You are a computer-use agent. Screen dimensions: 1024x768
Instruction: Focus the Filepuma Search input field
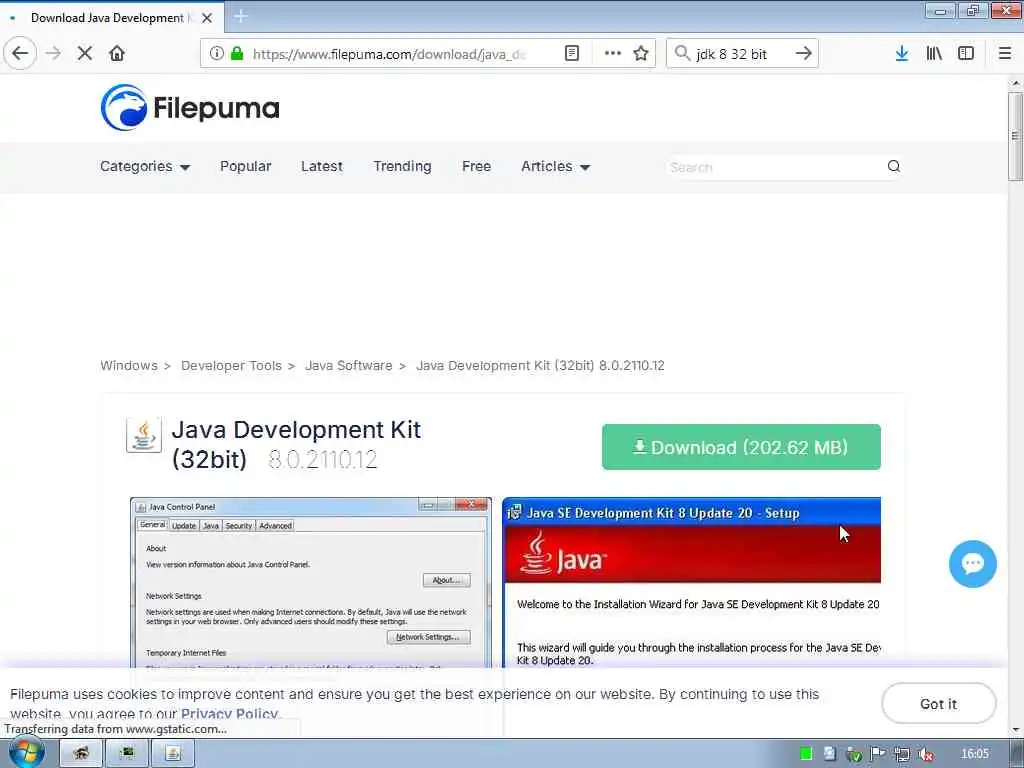pyautogui.click(x=774, y=167)
